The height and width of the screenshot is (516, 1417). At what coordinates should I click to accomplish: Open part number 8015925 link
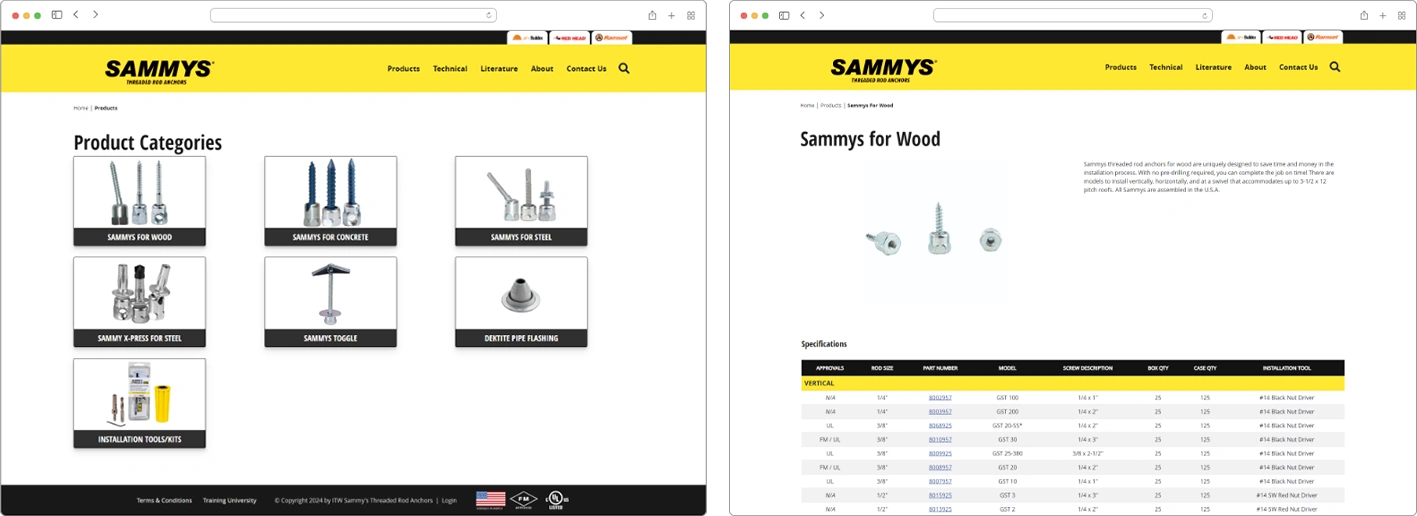940,495
